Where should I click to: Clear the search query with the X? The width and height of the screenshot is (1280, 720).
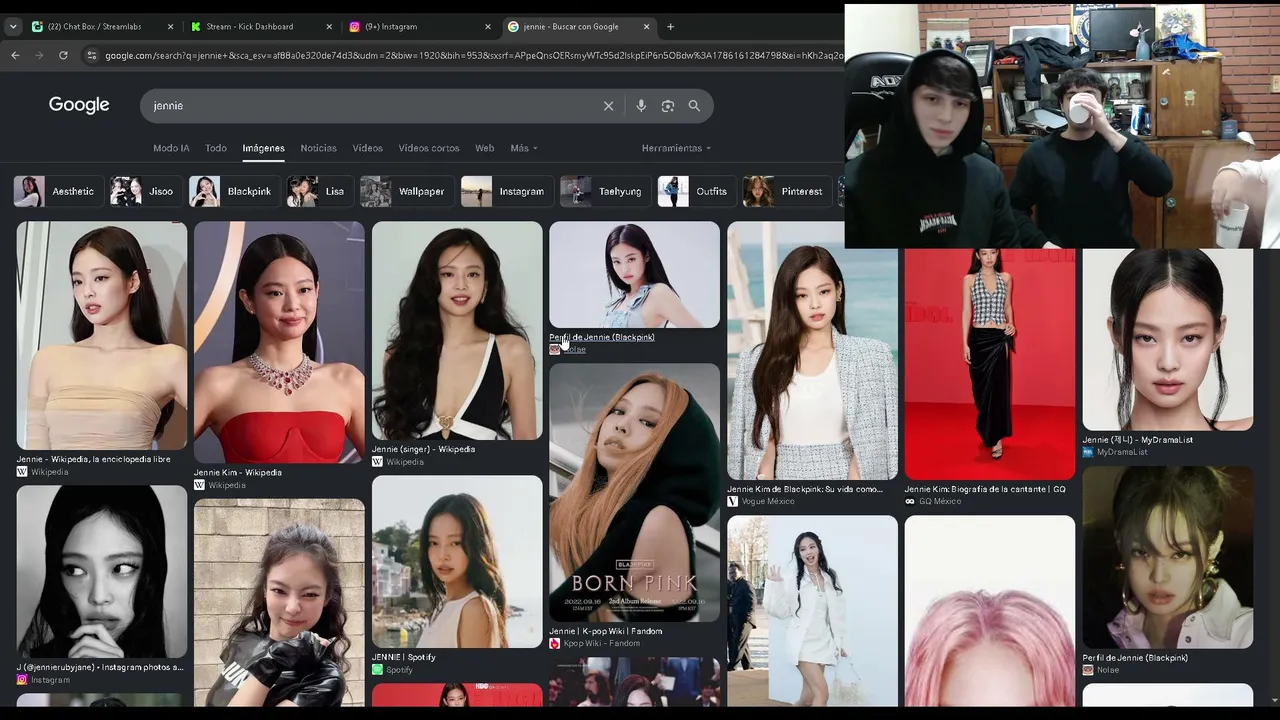point(608,105)
